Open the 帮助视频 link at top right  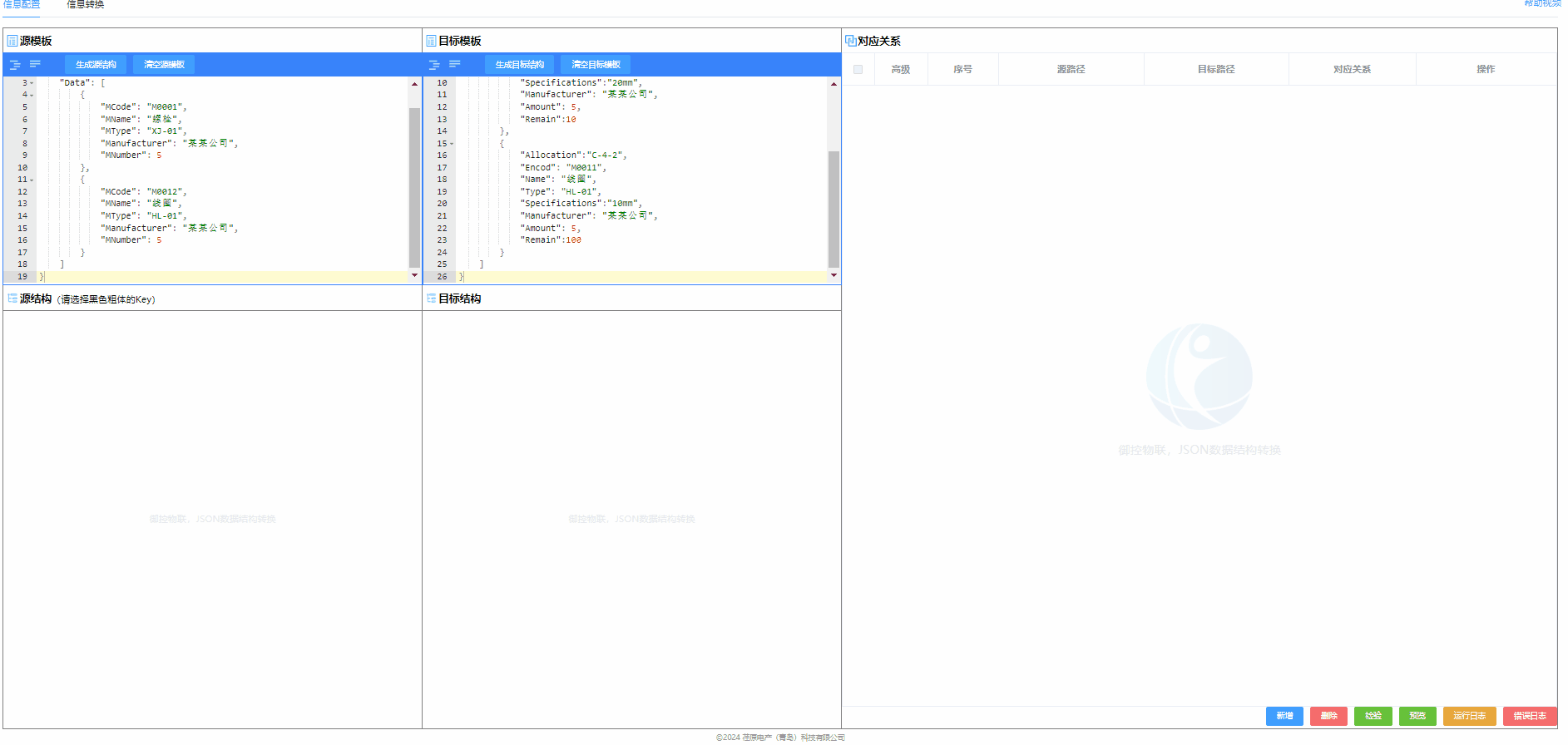point(1543,3)
